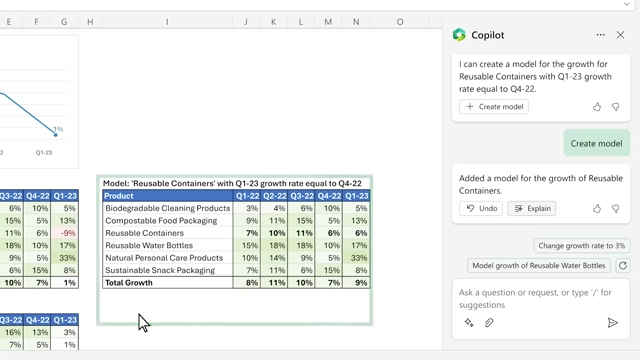640x360 pixels.
Task: Open Copilot panel more options ellipsis
Action: [600, 35]
